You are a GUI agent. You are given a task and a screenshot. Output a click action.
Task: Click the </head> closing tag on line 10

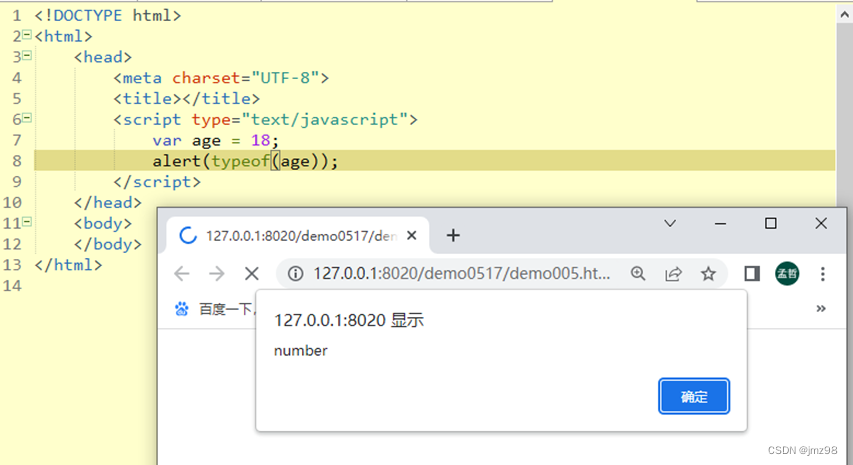pyautogui.click(x=108, y=202)
